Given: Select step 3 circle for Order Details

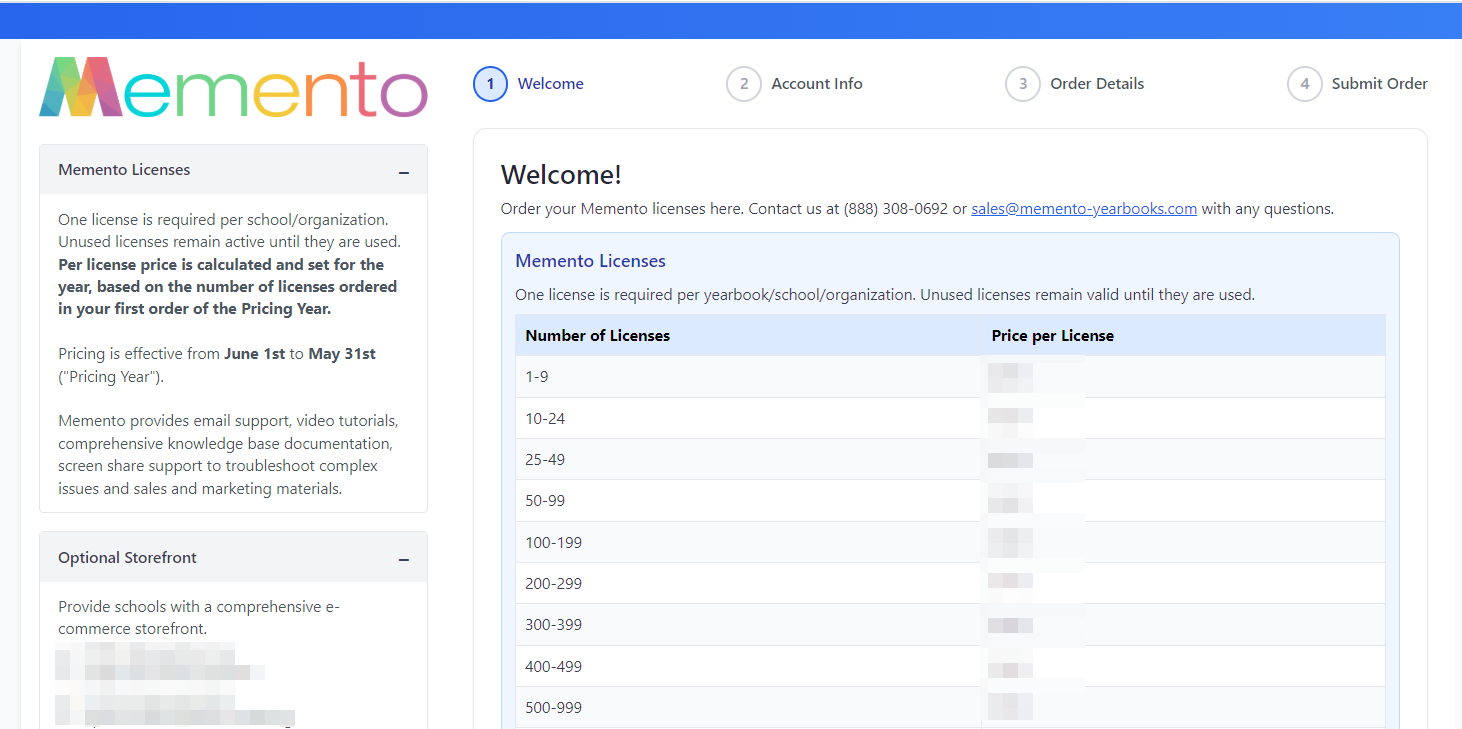Looking at the screenshot, I should (x=1023, y=84).
